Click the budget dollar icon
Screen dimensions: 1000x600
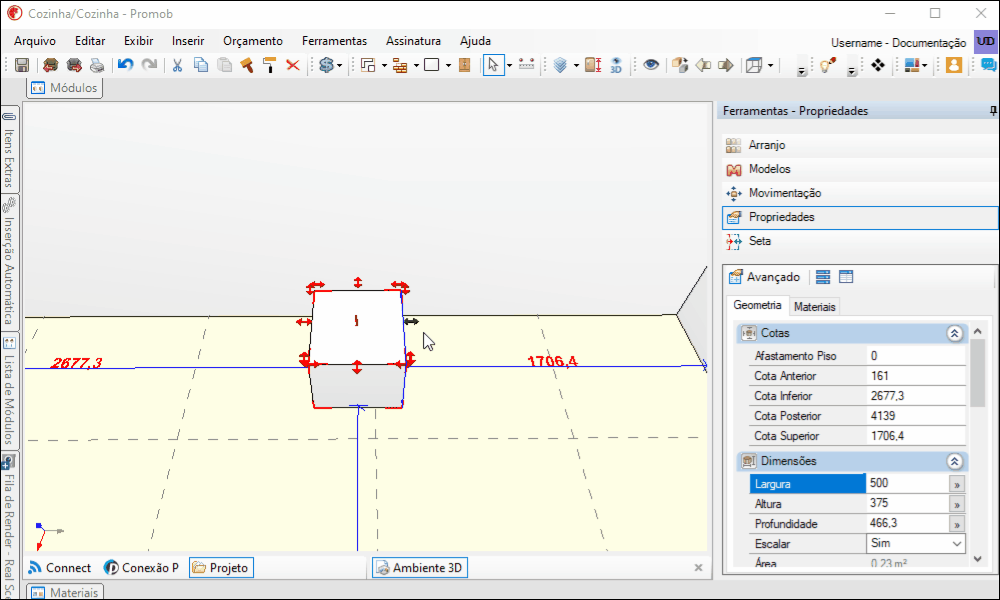click(327, 65)
